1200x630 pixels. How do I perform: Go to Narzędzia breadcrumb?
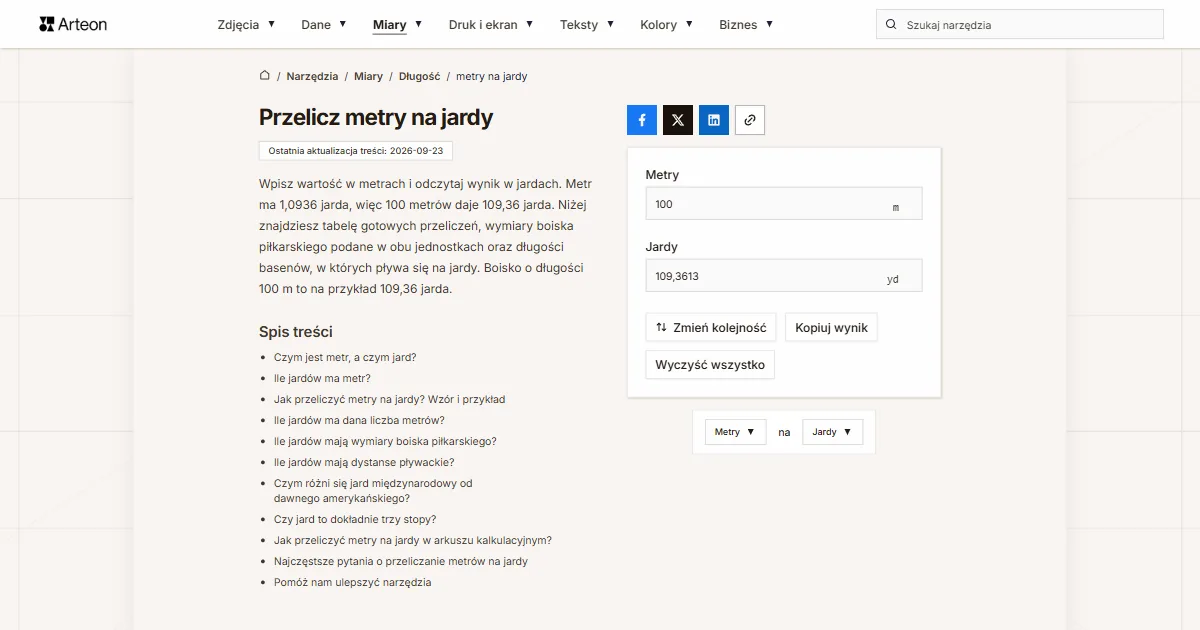tap(312, 76)
